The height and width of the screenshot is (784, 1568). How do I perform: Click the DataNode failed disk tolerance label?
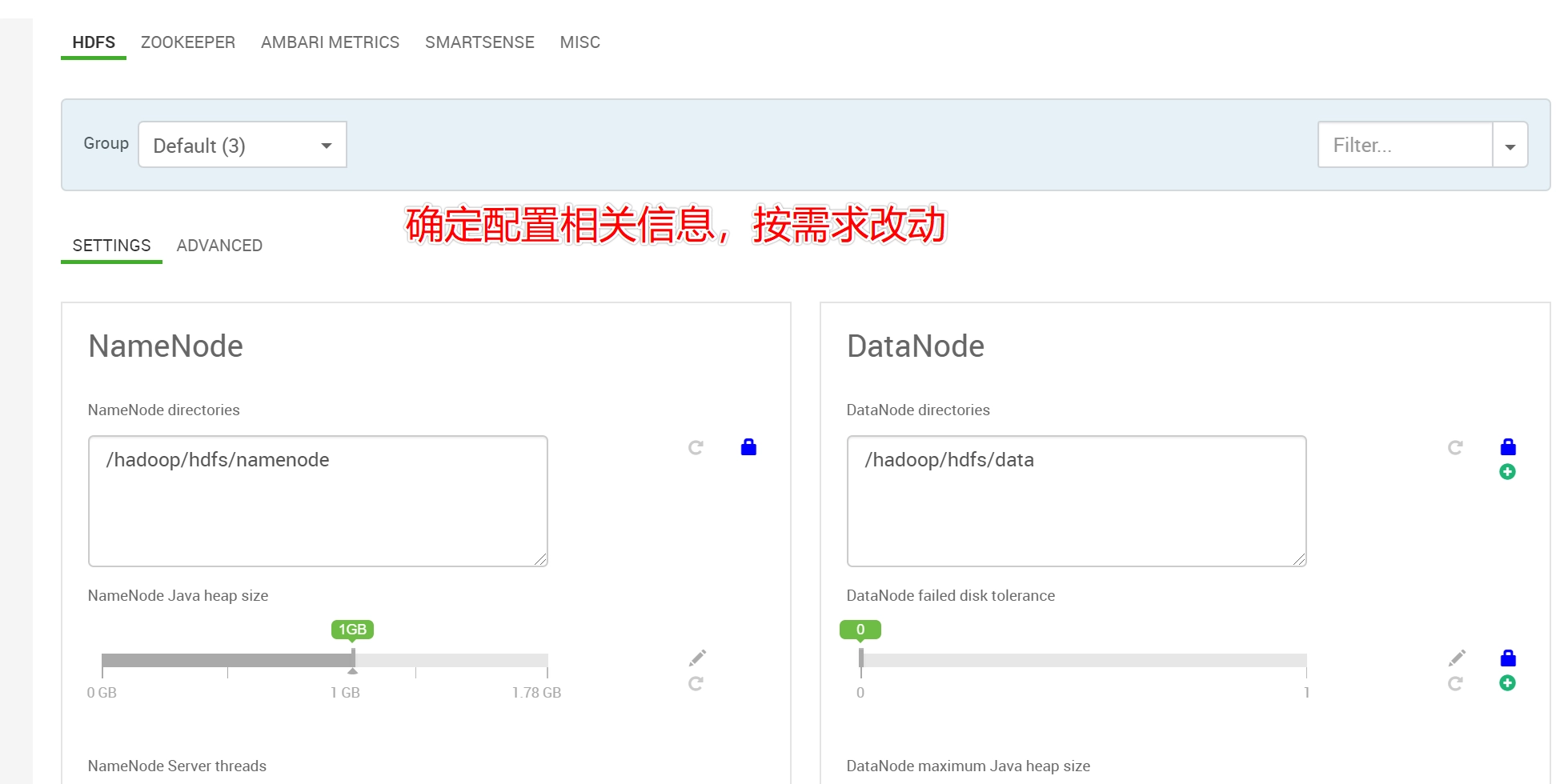tap(951, 595)
